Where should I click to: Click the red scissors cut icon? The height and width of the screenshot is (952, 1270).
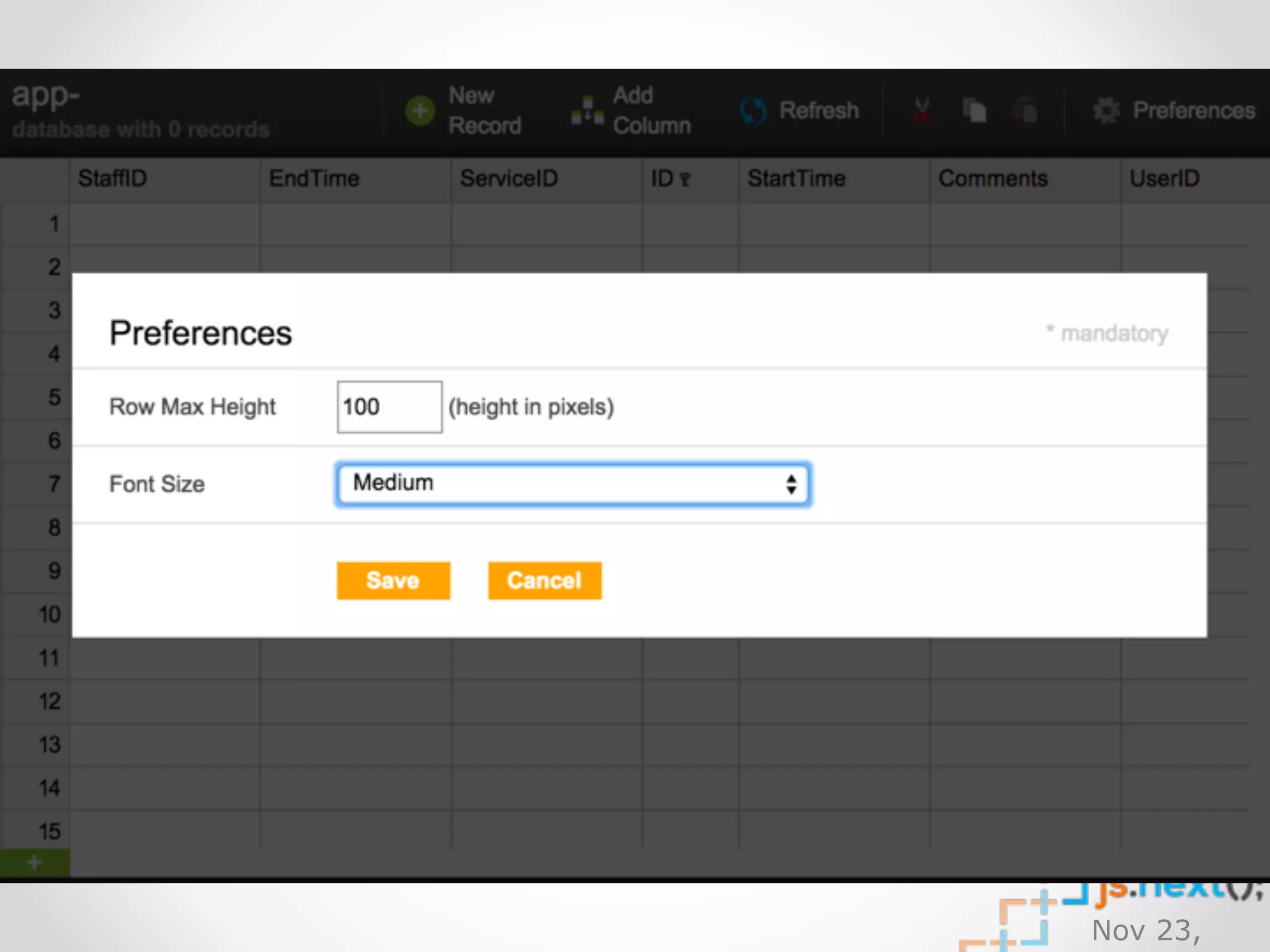(x=921, y=111)
